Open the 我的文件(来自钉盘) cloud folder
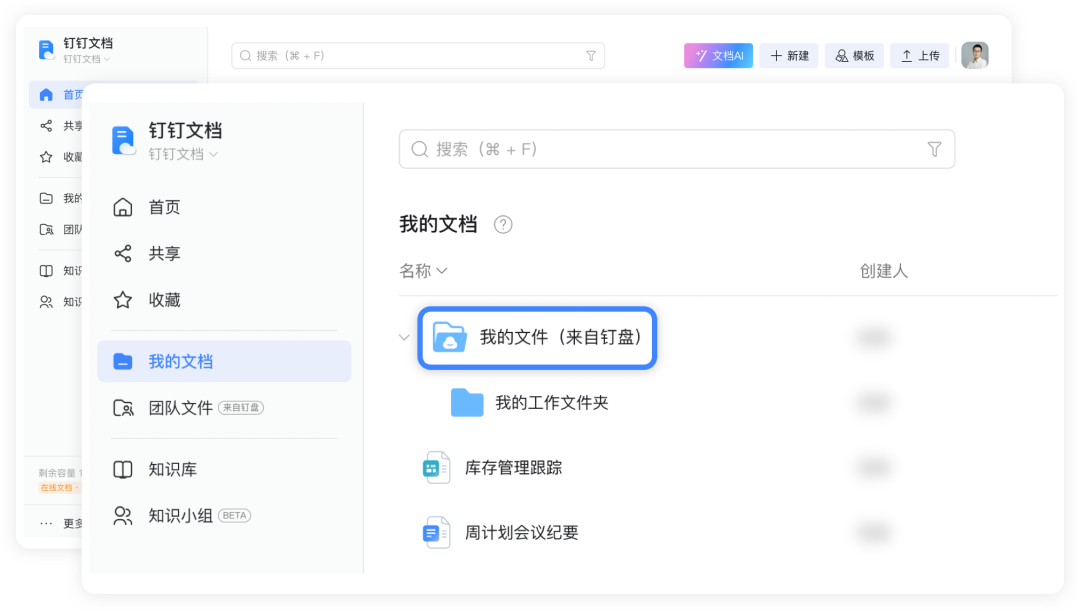 click(537, 338)
